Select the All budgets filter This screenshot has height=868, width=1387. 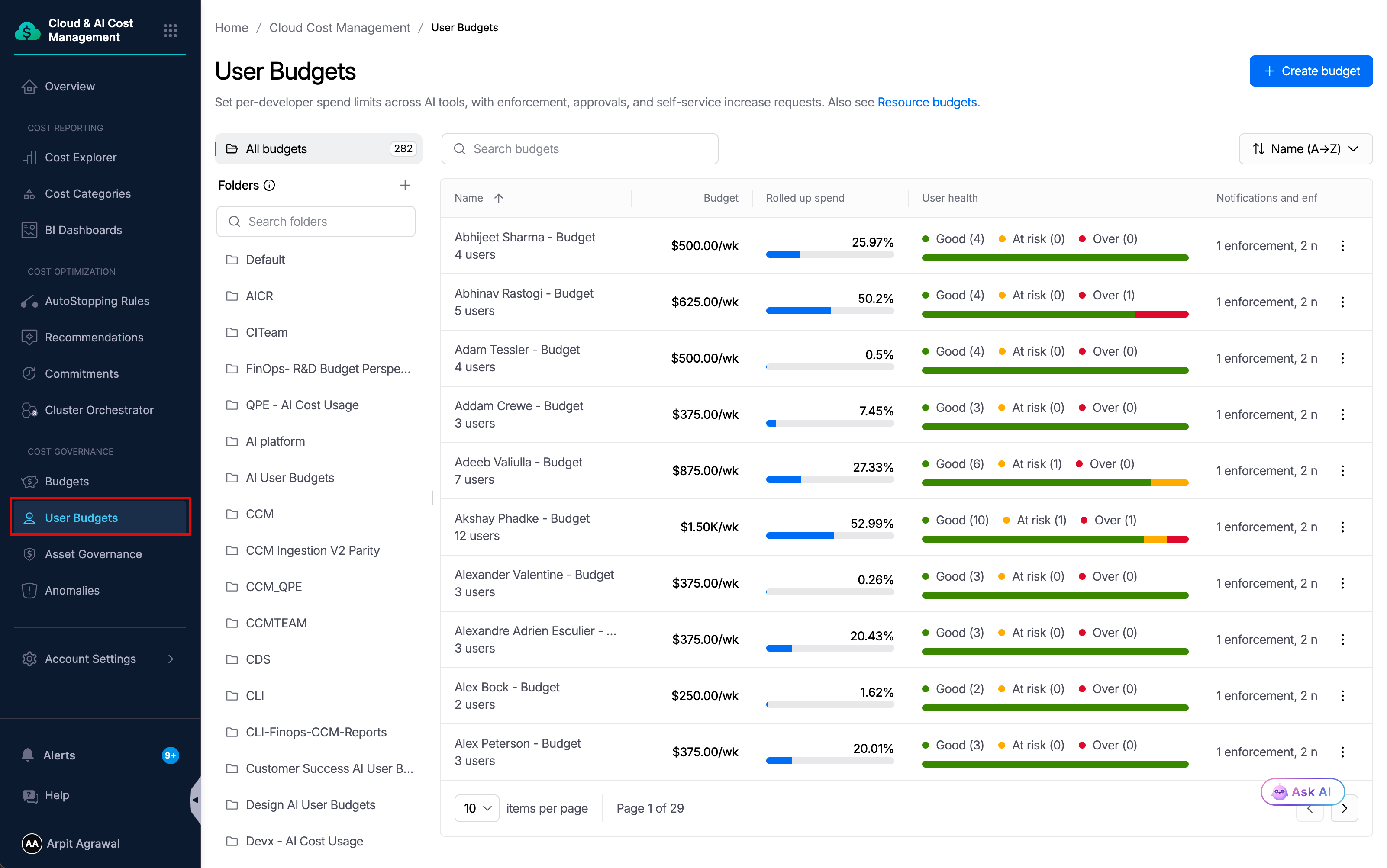coord(319,149)
